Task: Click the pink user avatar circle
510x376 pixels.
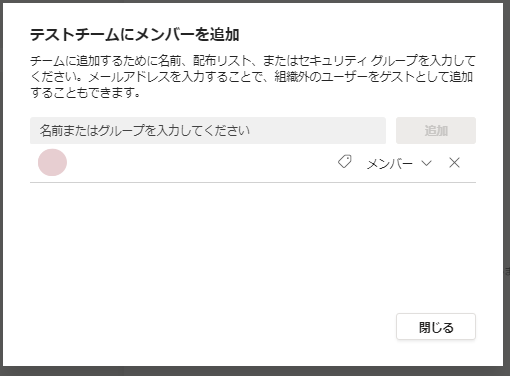Action: pos(52,162)
